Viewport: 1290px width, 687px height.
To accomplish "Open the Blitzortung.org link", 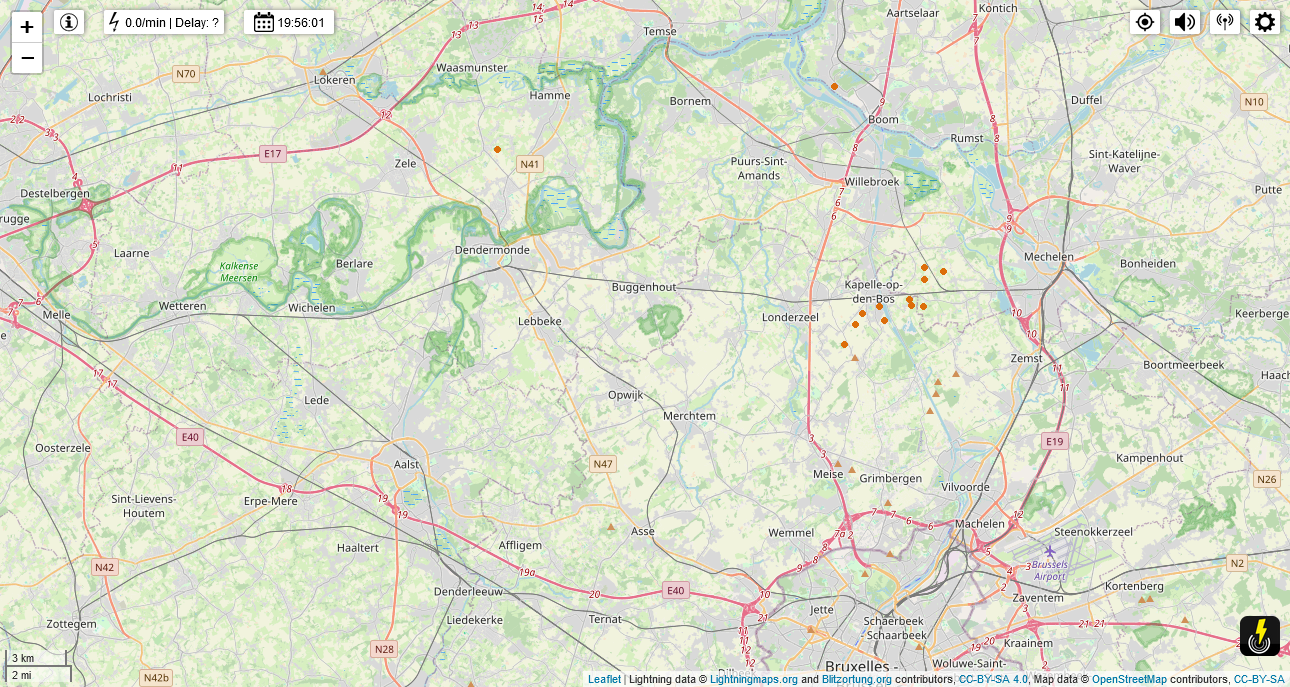I will coord(857,679).
